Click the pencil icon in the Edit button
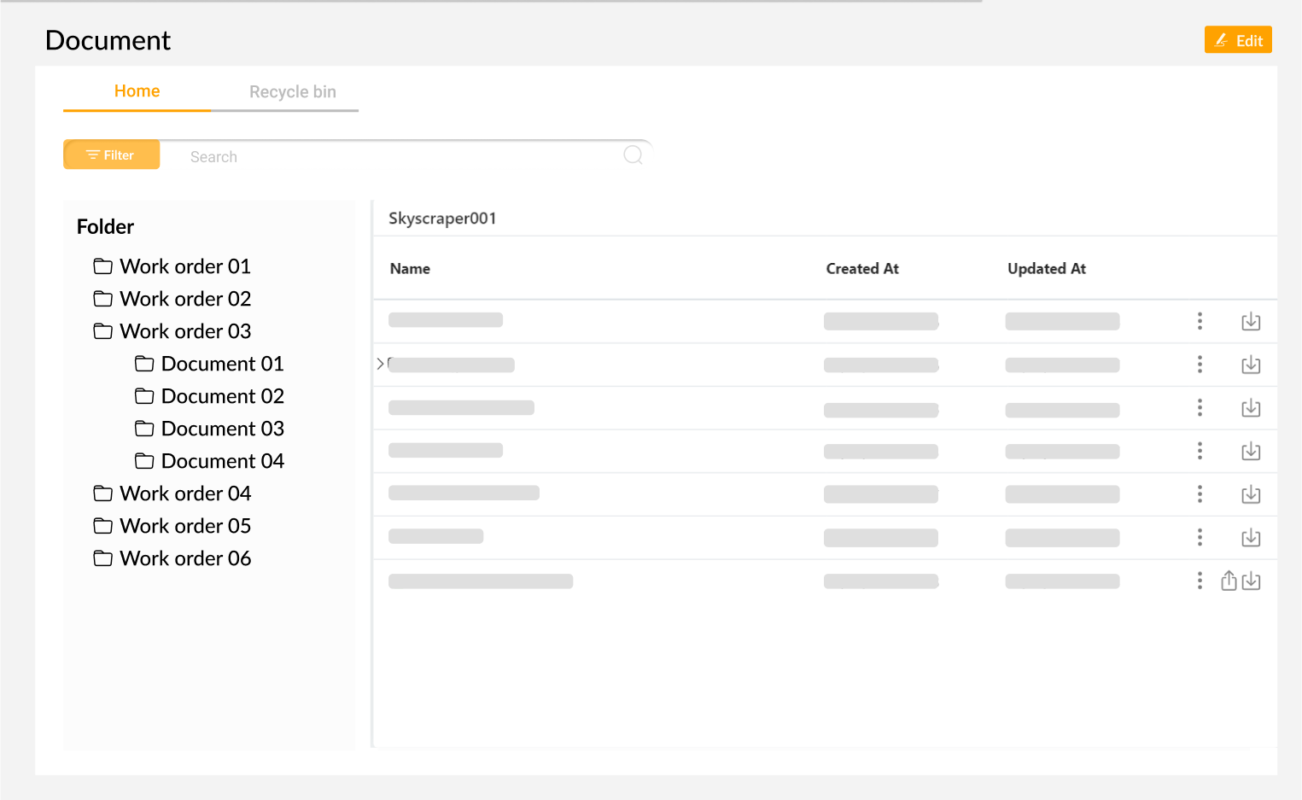This screenshot has width=1302, height=800. [x=1220, y=40]
